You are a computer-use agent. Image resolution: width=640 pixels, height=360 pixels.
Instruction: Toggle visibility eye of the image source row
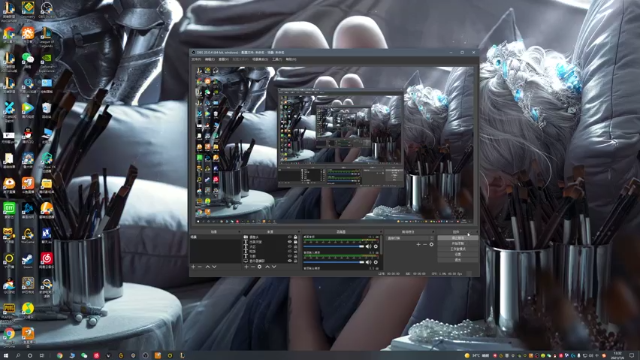(x=290, y=237)
